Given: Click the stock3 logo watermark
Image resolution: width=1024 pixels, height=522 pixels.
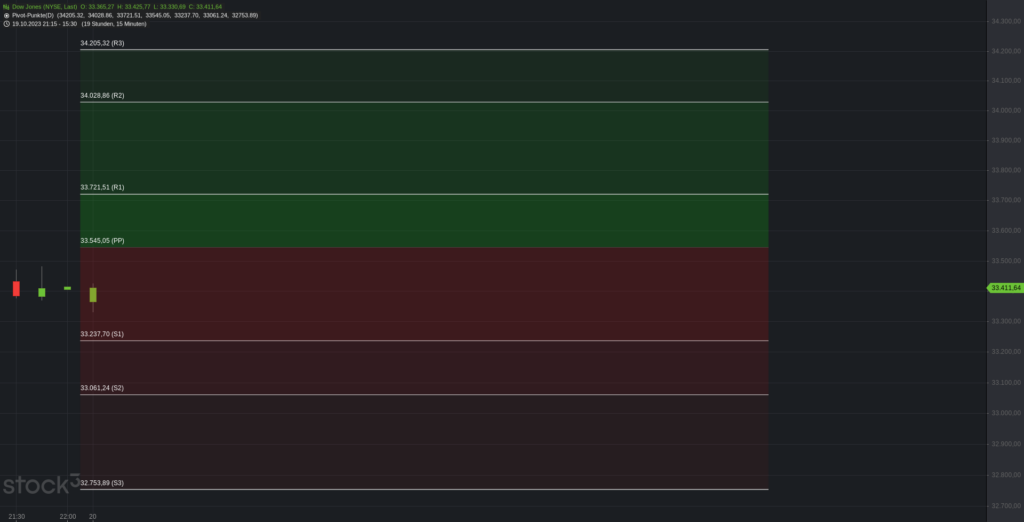Looking at the screenshot, I should 41,484.
